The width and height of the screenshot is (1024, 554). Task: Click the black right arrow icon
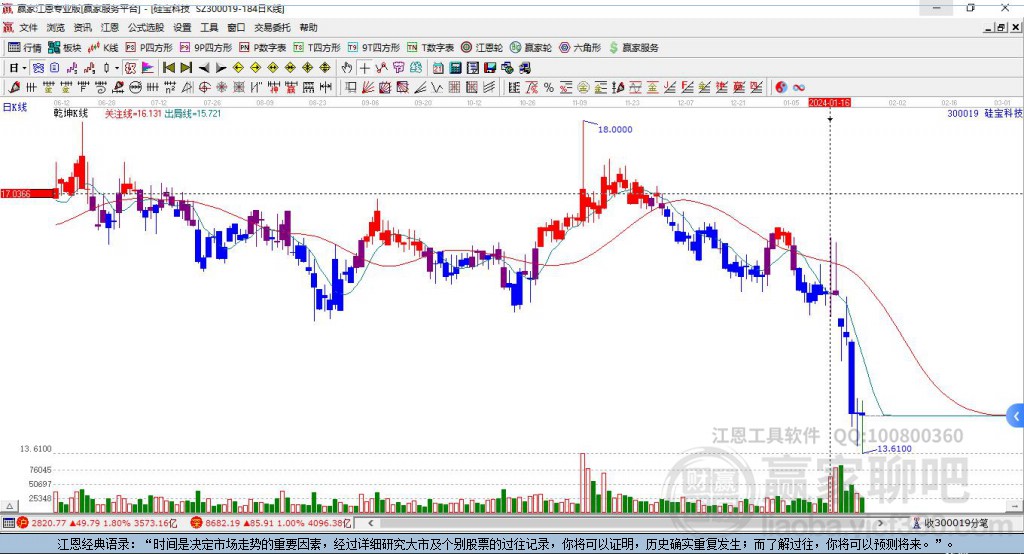[x=221, y=68]
